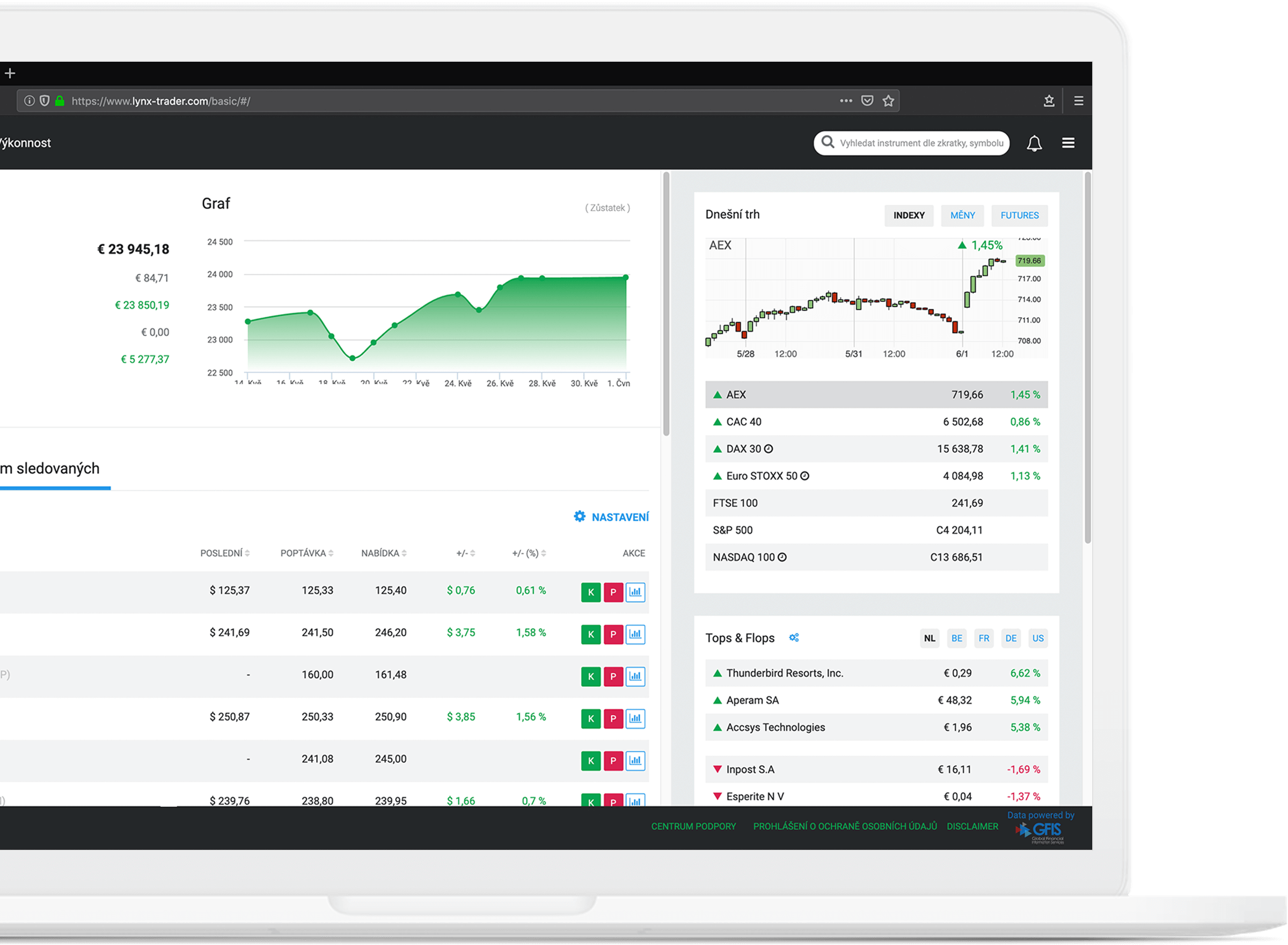Open chart icon in 160,00 row
The height and width of the screenshot is (945, 1288).
[x=635, y=676]
